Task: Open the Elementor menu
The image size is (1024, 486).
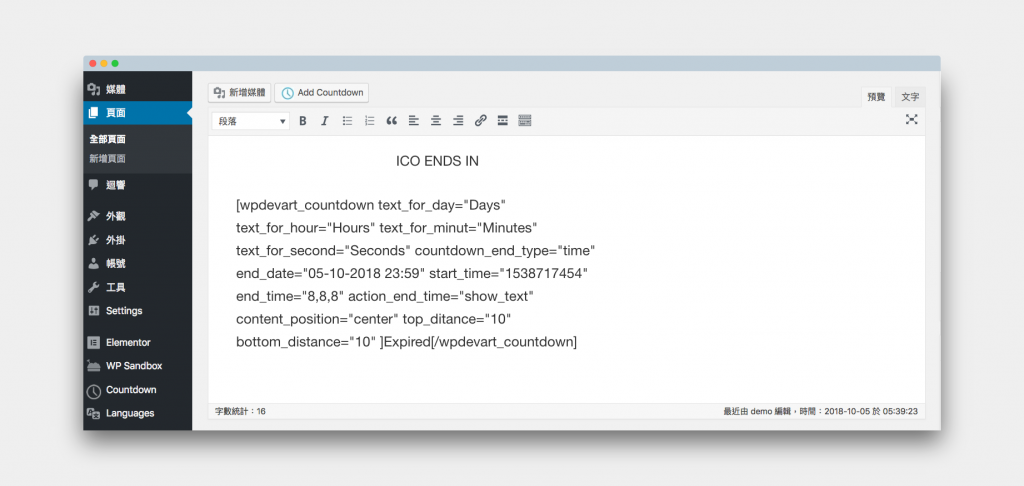Action: coord(138,342)
